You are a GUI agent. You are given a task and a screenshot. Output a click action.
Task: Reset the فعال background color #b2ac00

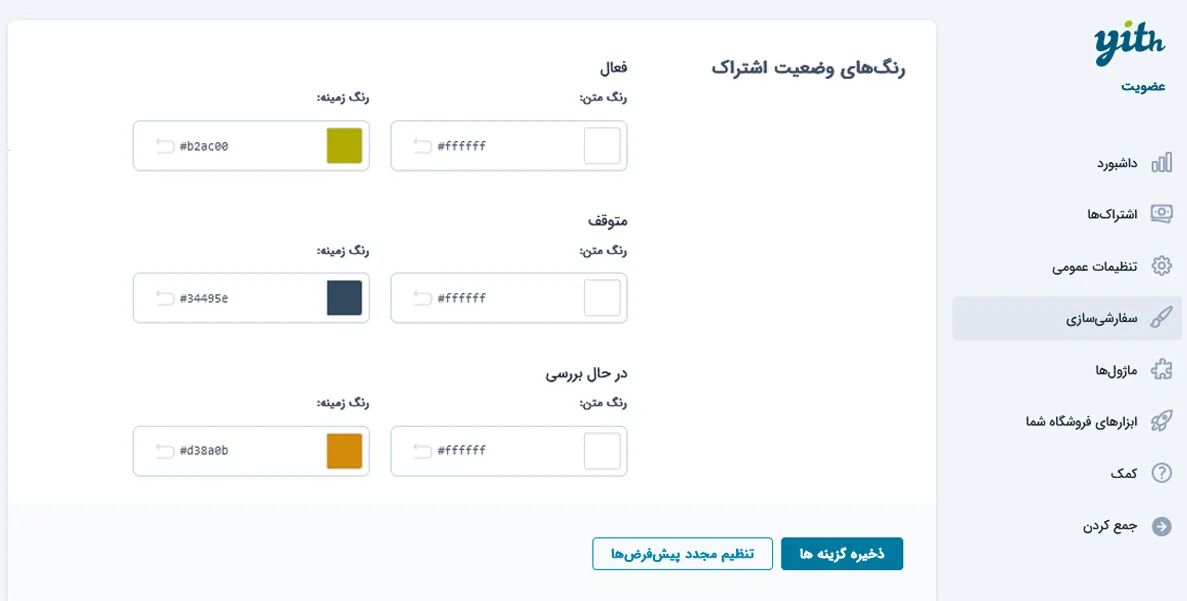(165, 146)
